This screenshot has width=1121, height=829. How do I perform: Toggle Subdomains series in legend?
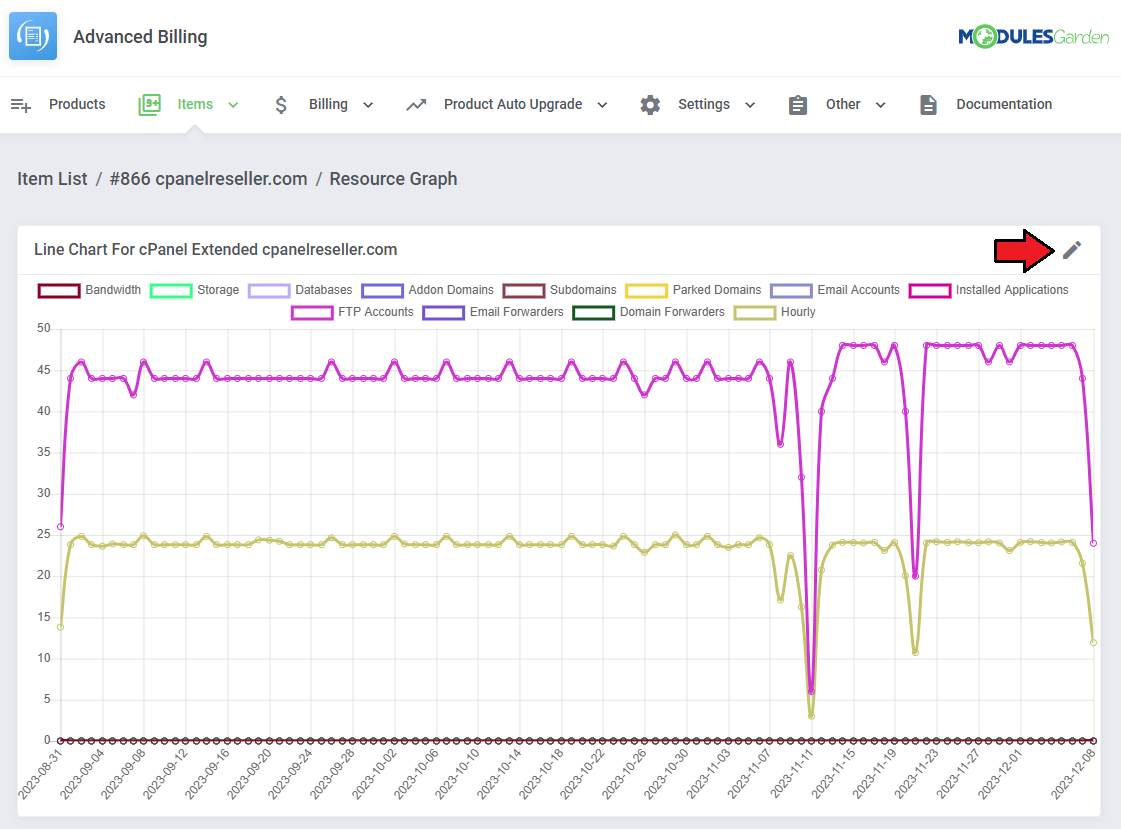pyautogui.click(x=559, y=290)
